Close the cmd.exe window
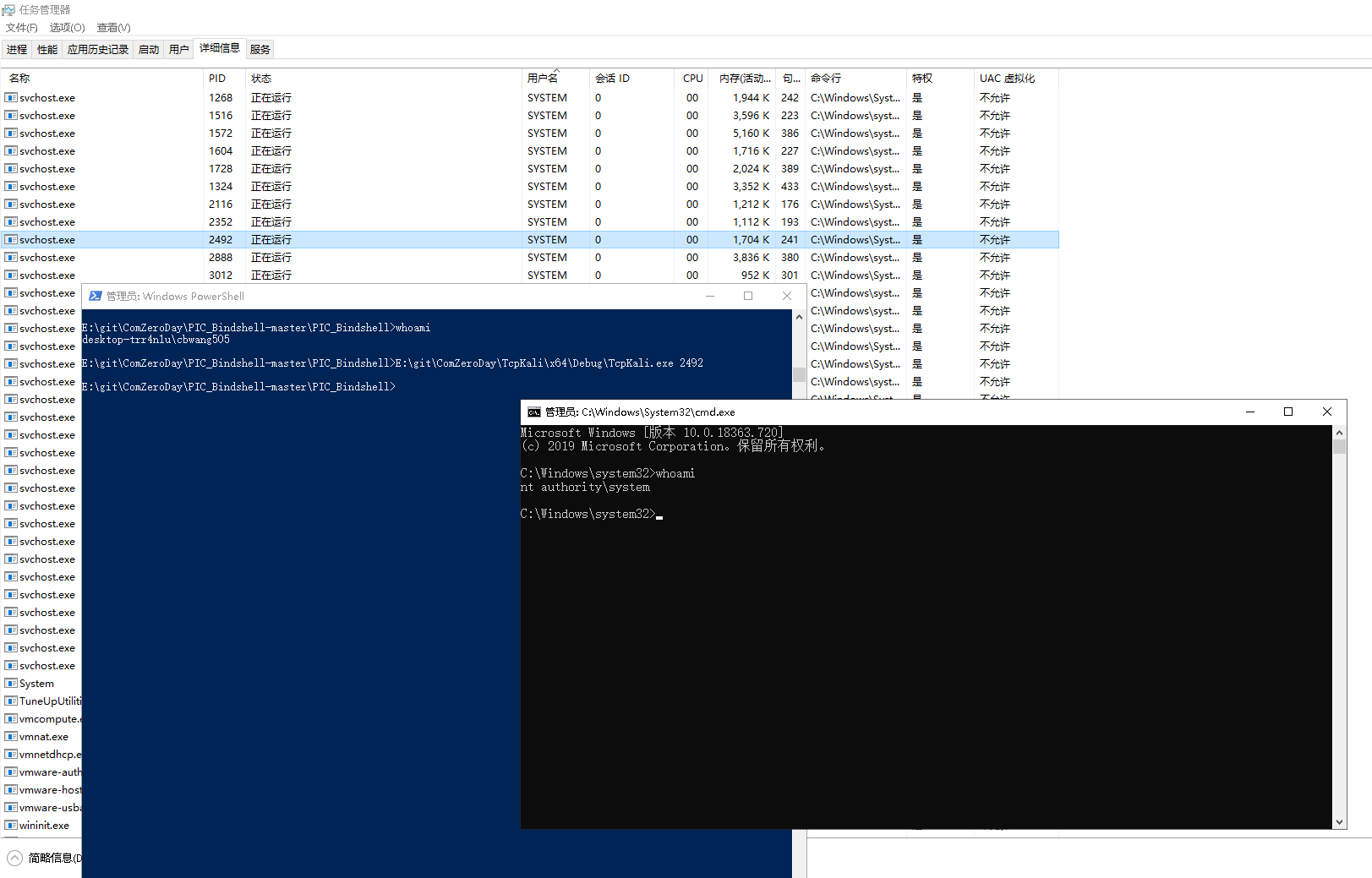1372x878 pixels. (1327, 412)
